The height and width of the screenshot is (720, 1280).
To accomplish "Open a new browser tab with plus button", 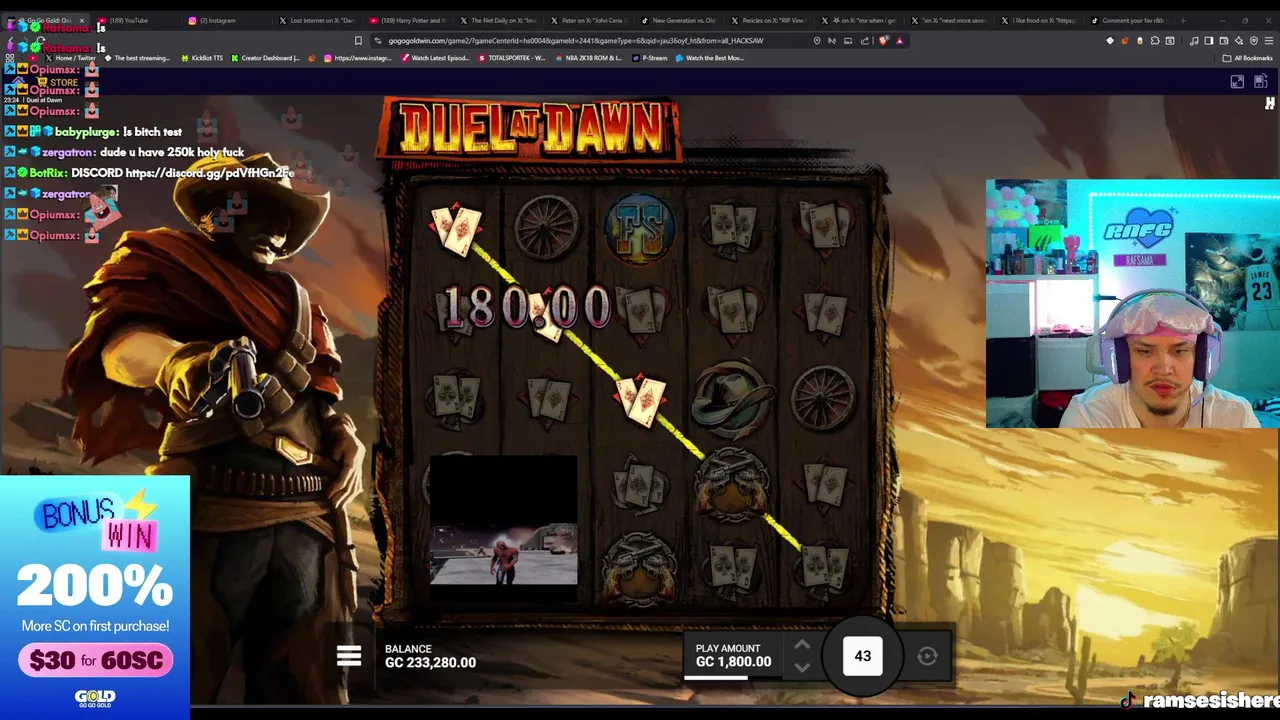I will (x=1183, y=20).
